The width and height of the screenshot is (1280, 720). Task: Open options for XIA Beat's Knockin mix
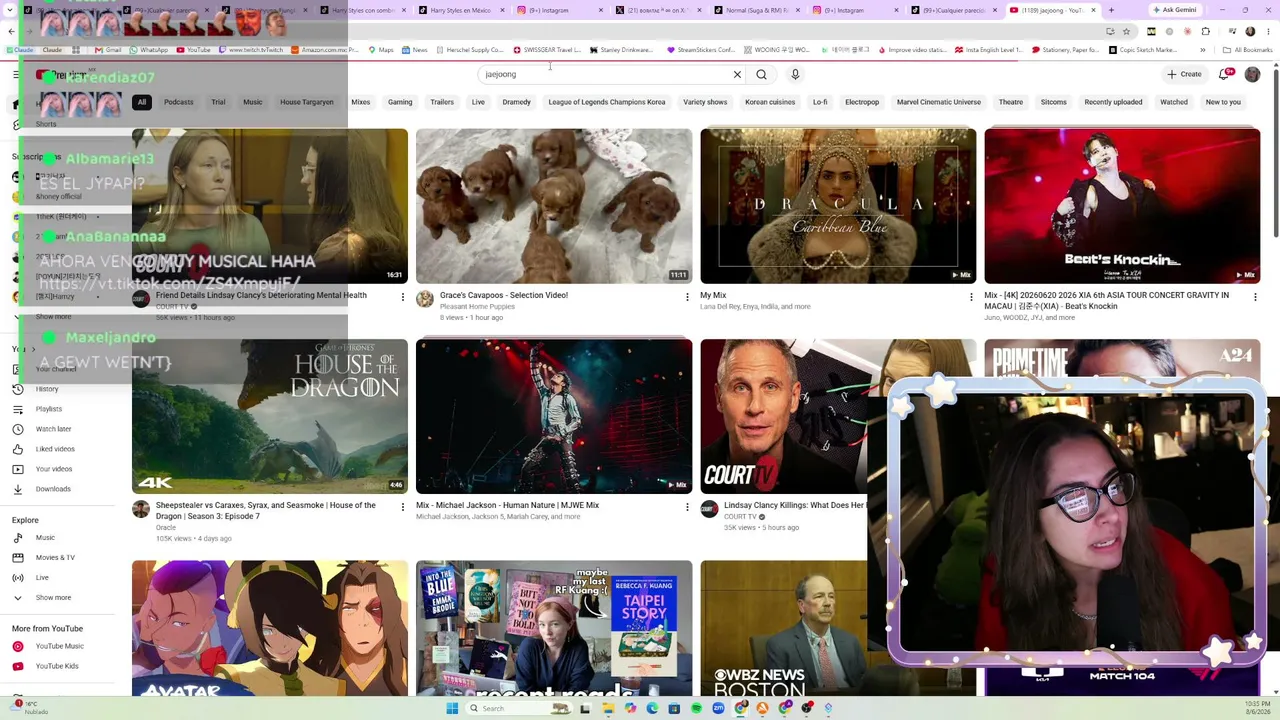(x=1255, y=297)
